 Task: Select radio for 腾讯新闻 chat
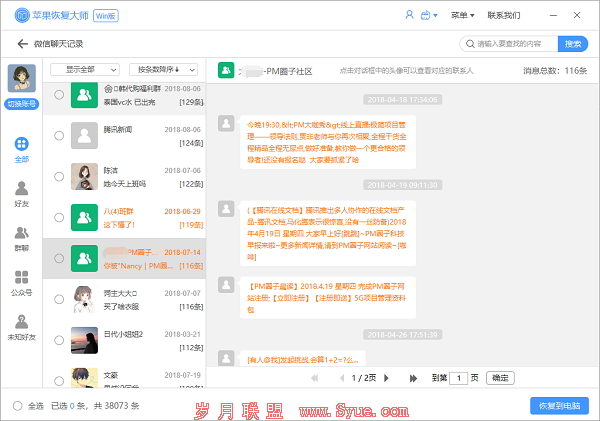(59, 135)
